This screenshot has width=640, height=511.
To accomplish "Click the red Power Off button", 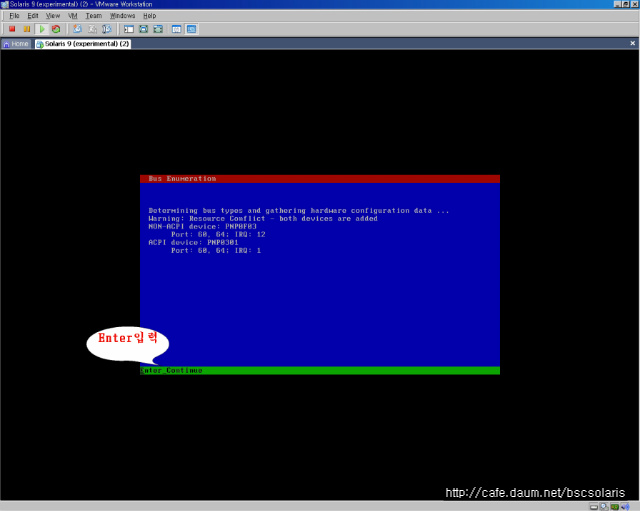I will (12, 29).
